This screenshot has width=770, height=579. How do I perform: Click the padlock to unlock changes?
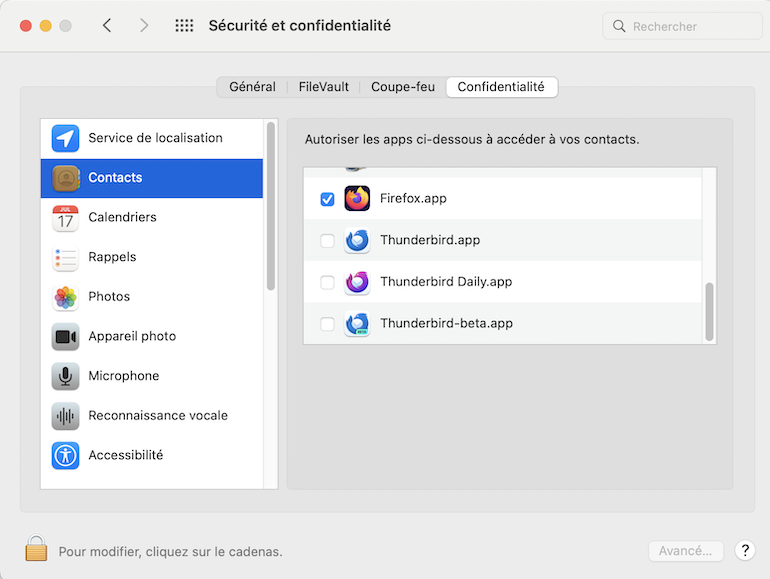pyautogui.click(x=36, y=549)
